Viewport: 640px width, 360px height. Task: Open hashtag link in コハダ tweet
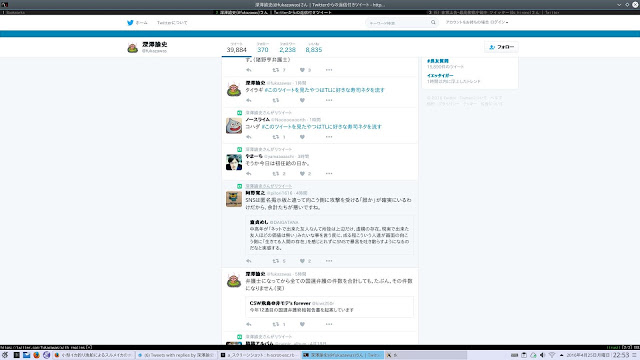click(x=322, y=127)
